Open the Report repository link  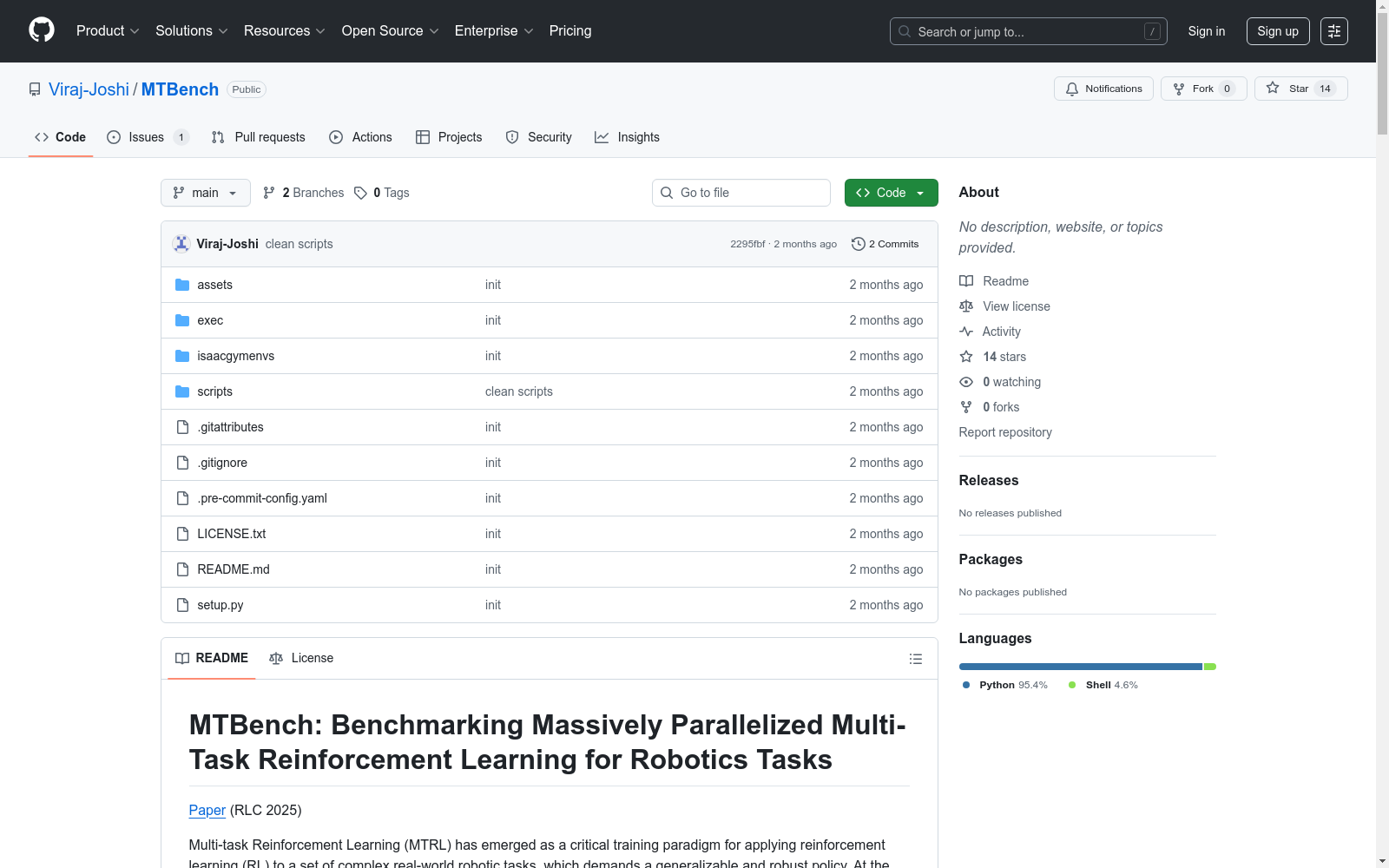coord(1005,432)
